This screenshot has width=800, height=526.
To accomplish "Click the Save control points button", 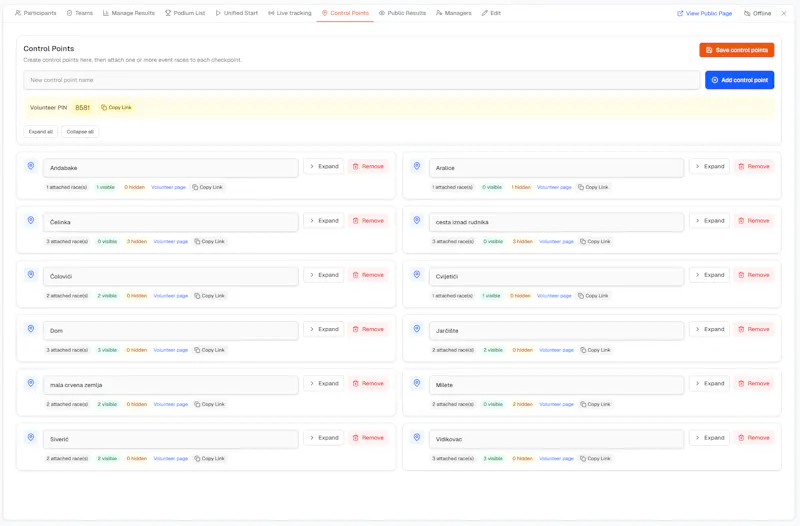I will pyautogui.click(x=737, y=50).
